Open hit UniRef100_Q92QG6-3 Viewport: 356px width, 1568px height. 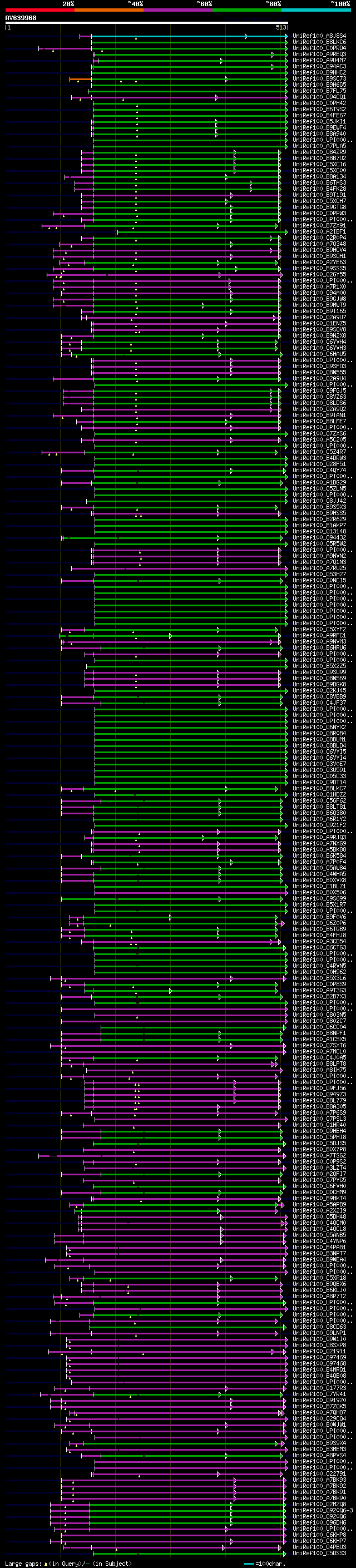323,1510
